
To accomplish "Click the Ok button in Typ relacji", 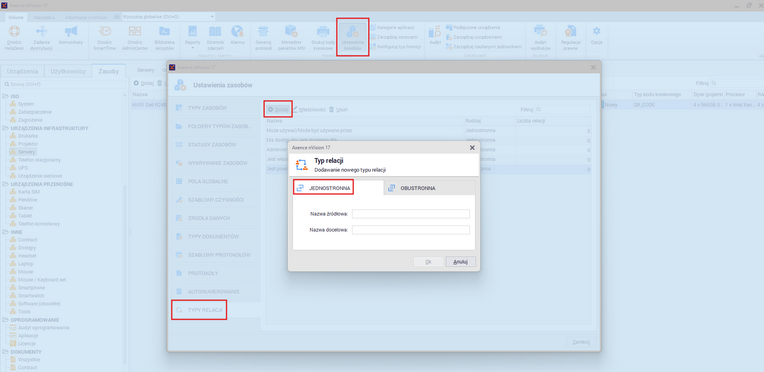I will pyautogui.click(x=428, y=262).
